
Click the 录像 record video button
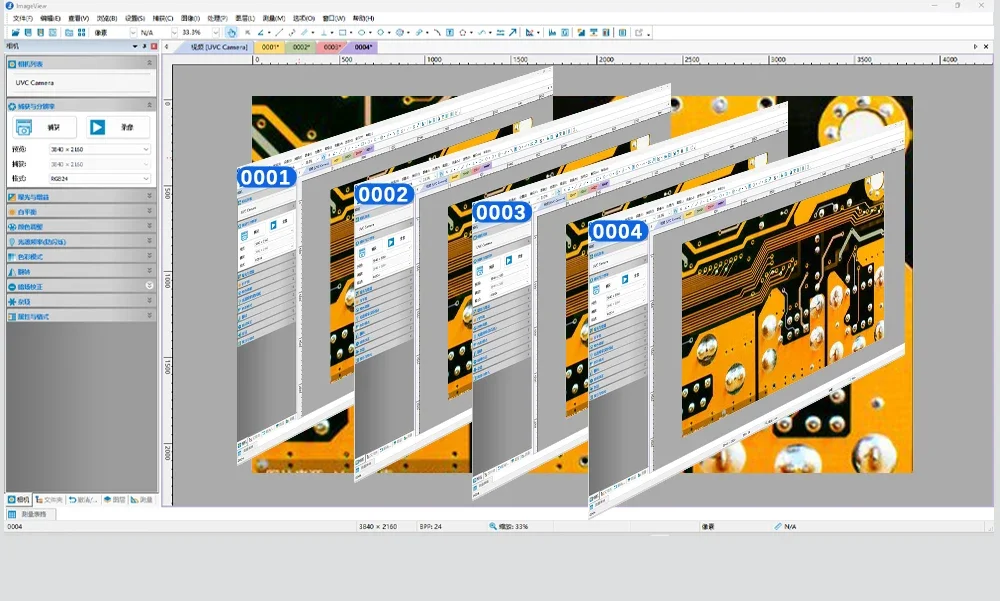(118, 128)
